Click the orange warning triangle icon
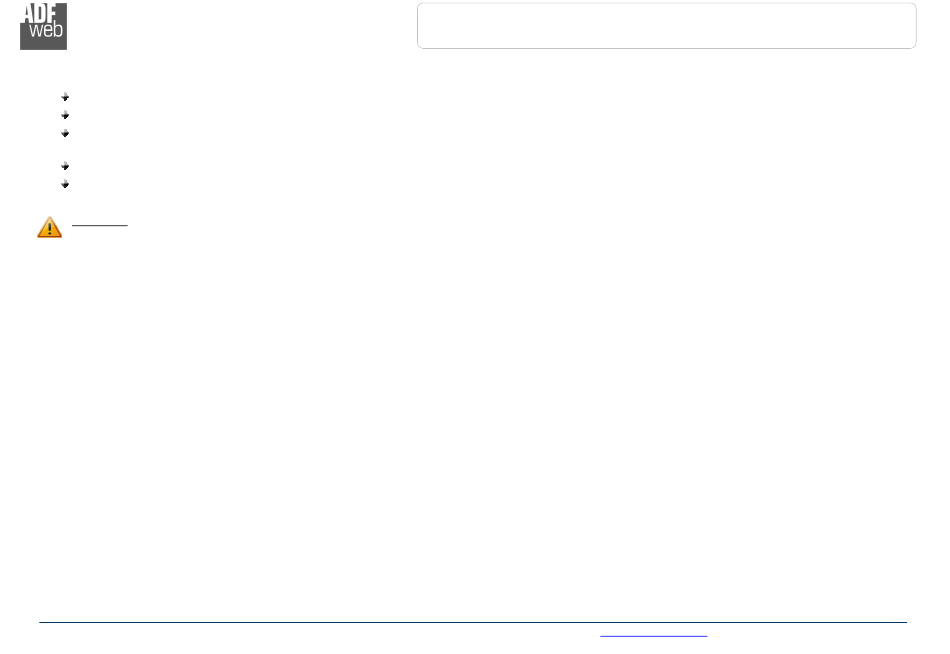 pyautogui.click(x=50, y=227)
